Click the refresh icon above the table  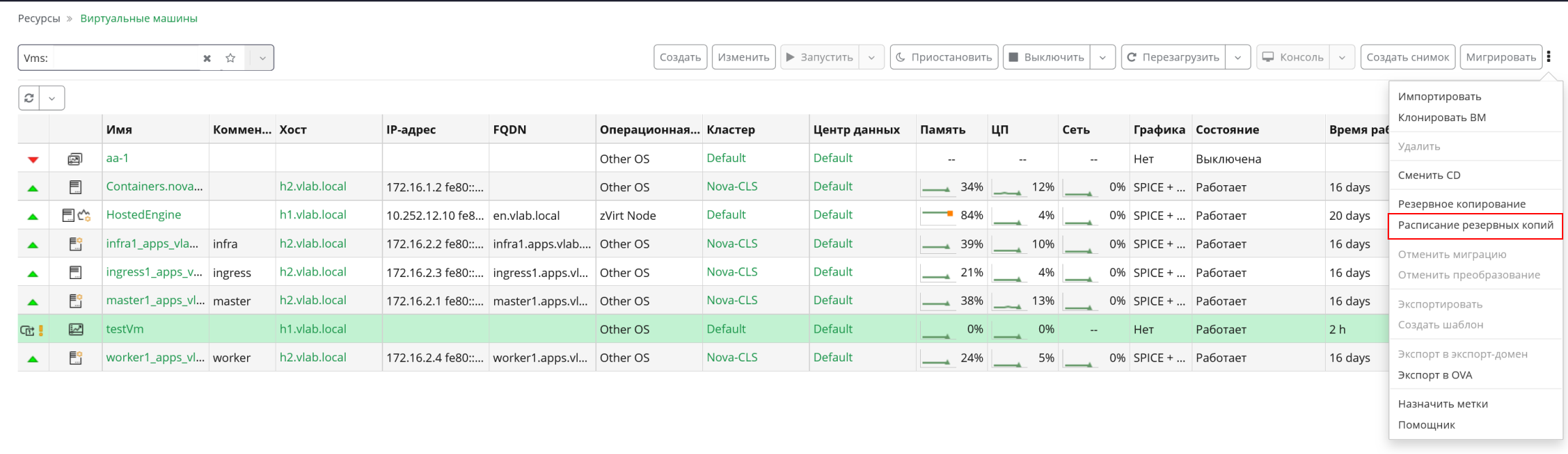[x=29, y=98]
